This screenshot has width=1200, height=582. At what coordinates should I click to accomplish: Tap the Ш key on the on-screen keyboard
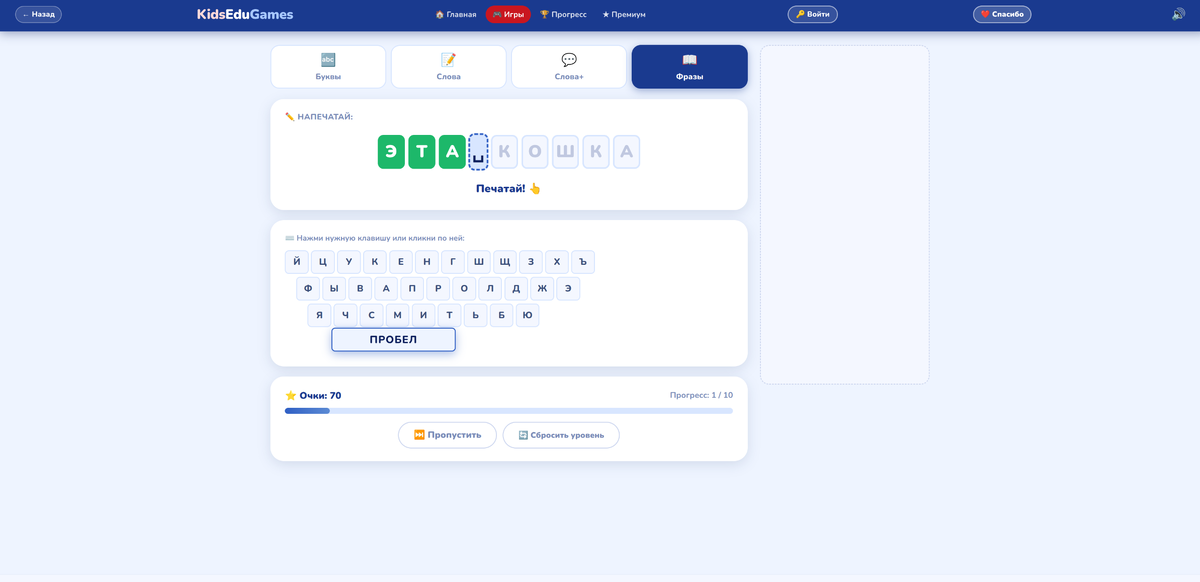[x=479, y=262]
